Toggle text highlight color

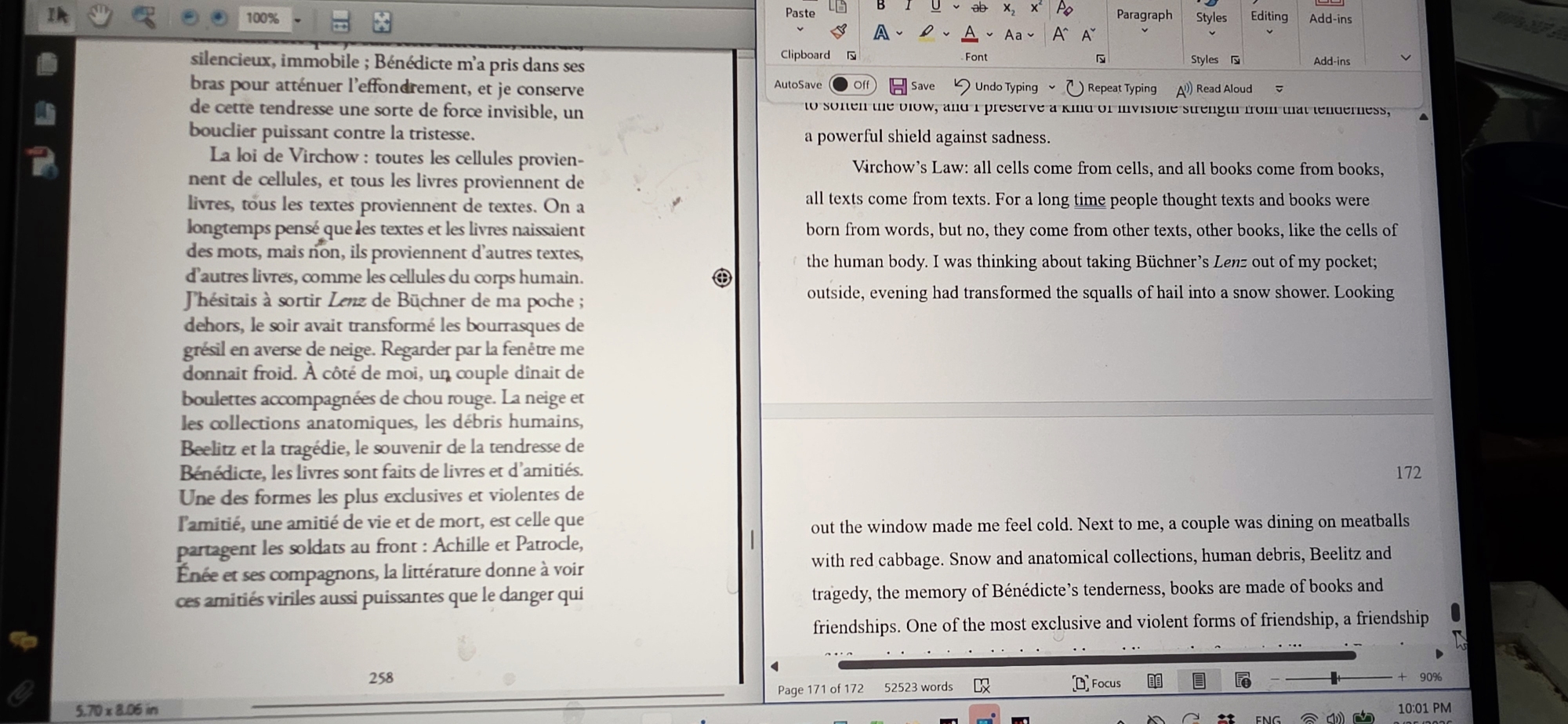coord(927,33)
